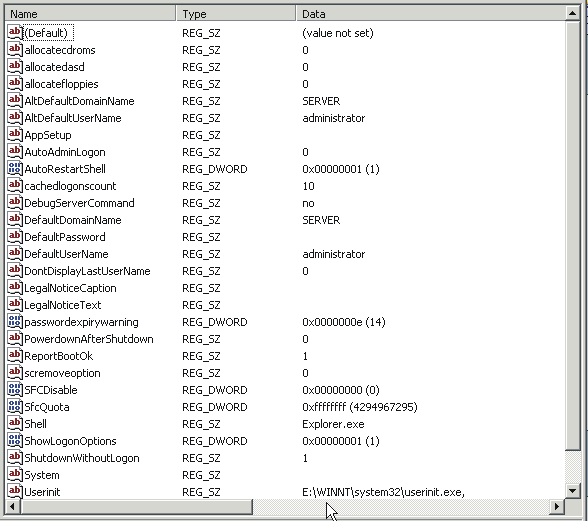Image resolution: width=588 pixels, height=521 pixels.
Task: Select the AutoAdminLogon value icon
Action: [15, 152]
